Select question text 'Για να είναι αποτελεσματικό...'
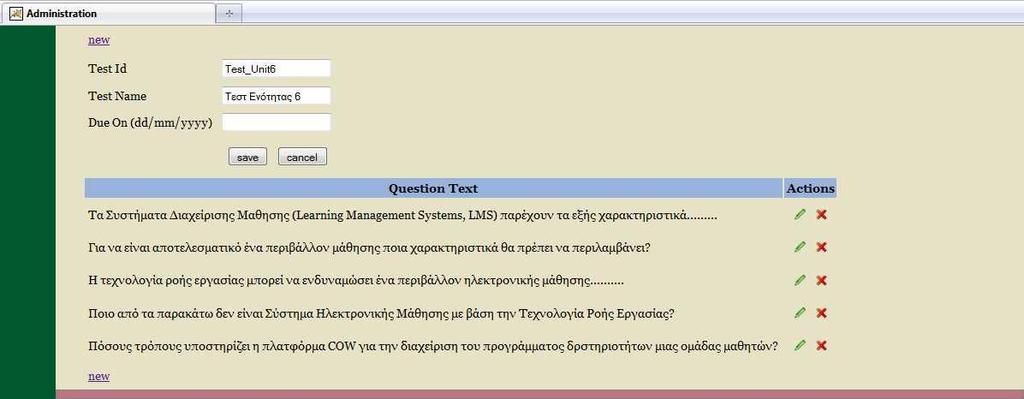 coord(368,248)
